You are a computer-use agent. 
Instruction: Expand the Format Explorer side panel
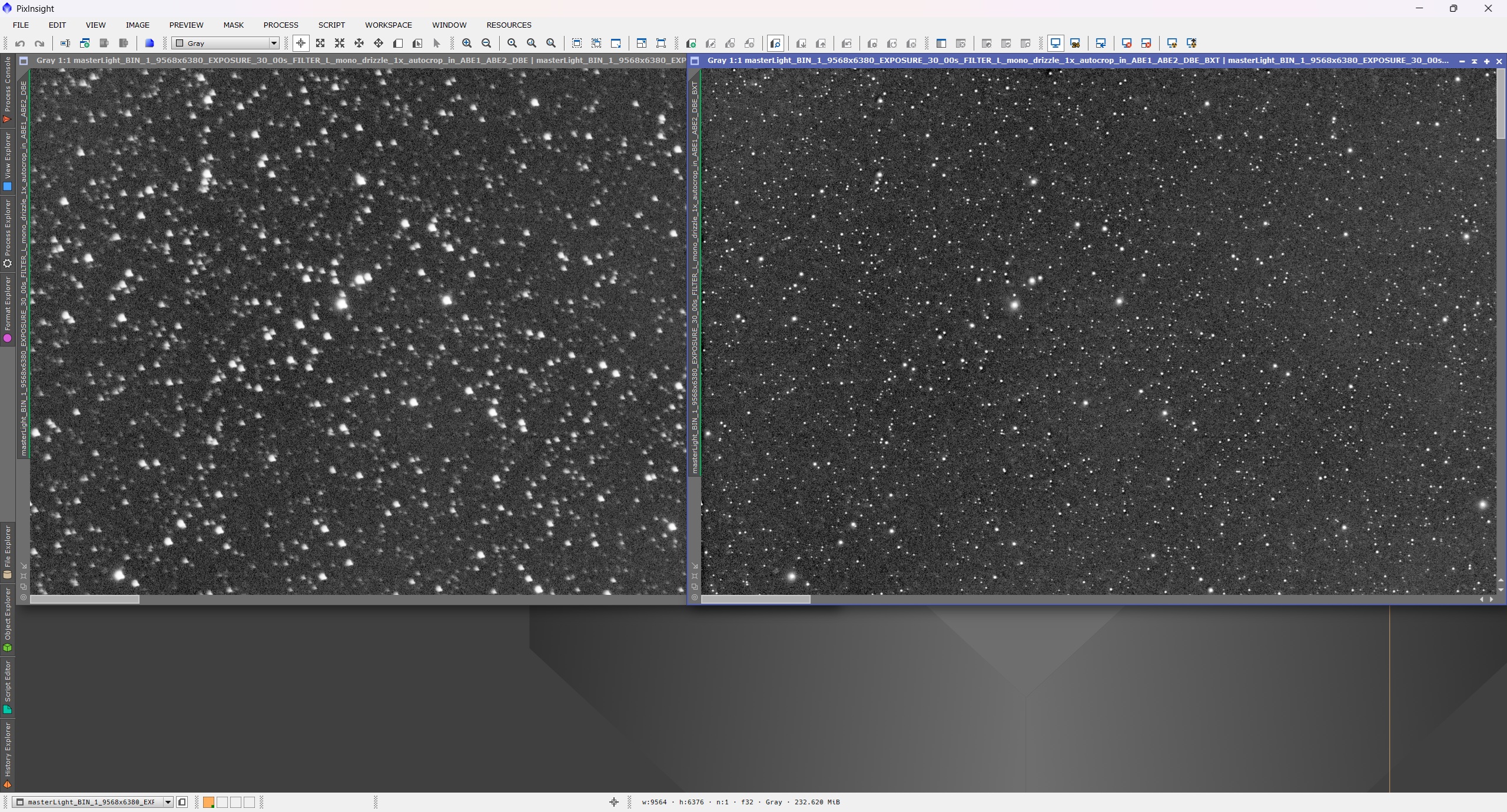click(8, 310)
